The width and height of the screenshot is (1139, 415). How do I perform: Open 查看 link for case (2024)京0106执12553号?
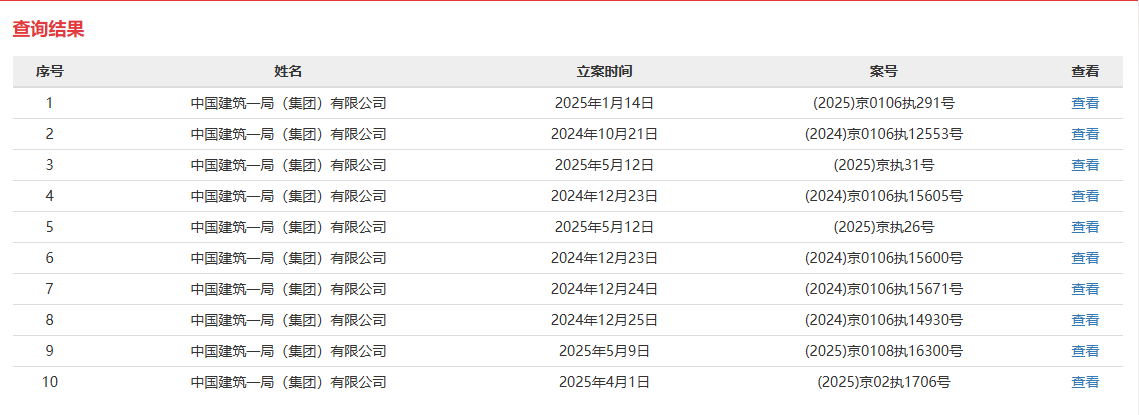1085,134
